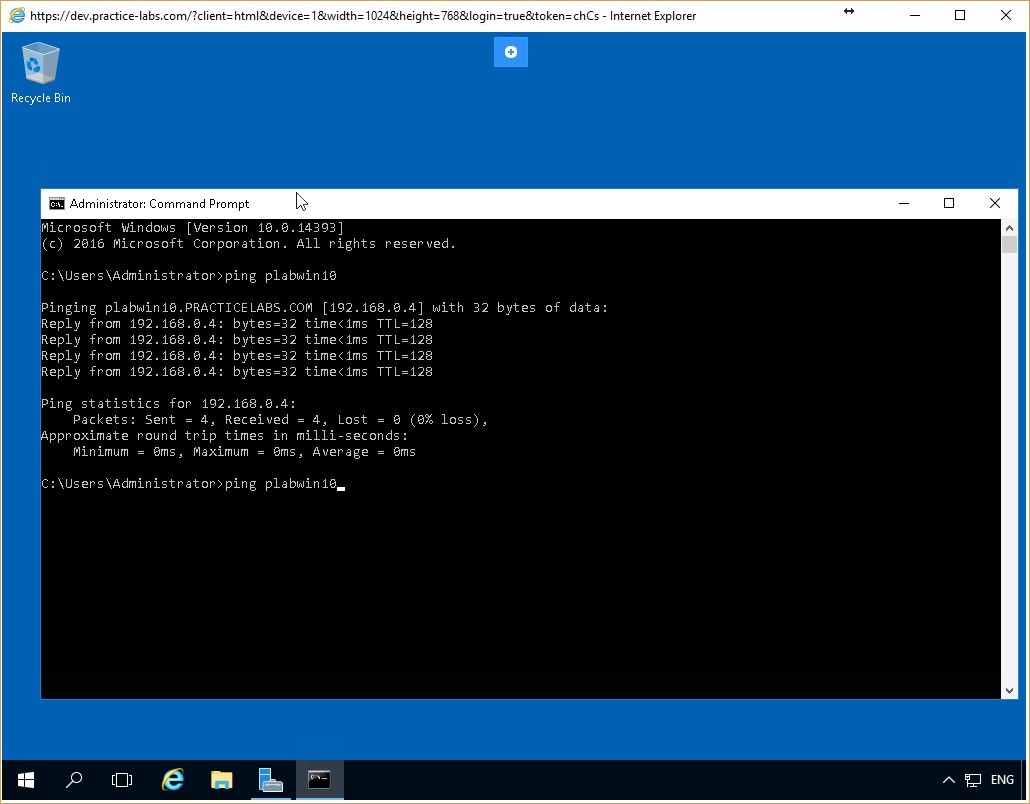1030x804 pixels.
Task: Open the Start menu
Action: 25,780
